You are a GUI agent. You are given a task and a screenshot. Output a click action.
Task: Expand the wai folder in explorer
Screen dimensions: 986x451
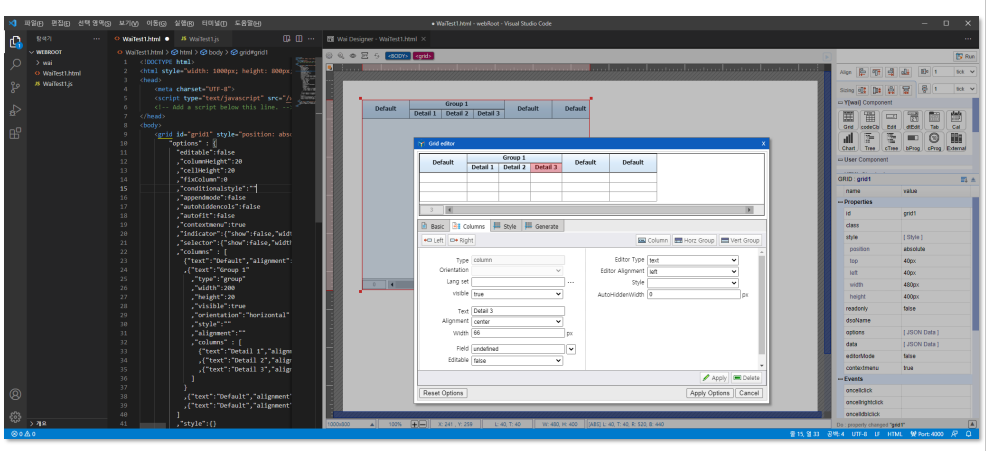47,62
